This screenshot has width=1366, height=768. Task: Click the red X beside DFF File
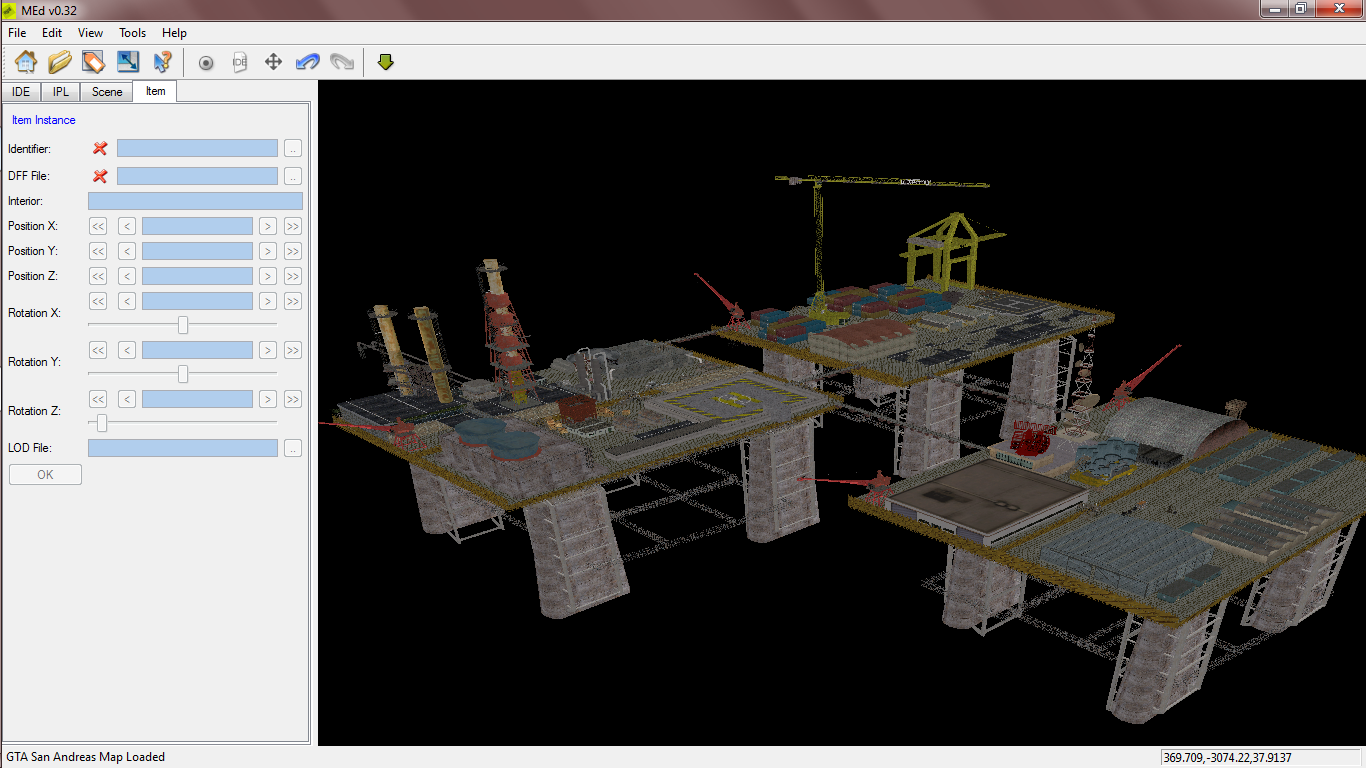click(100, 176)
